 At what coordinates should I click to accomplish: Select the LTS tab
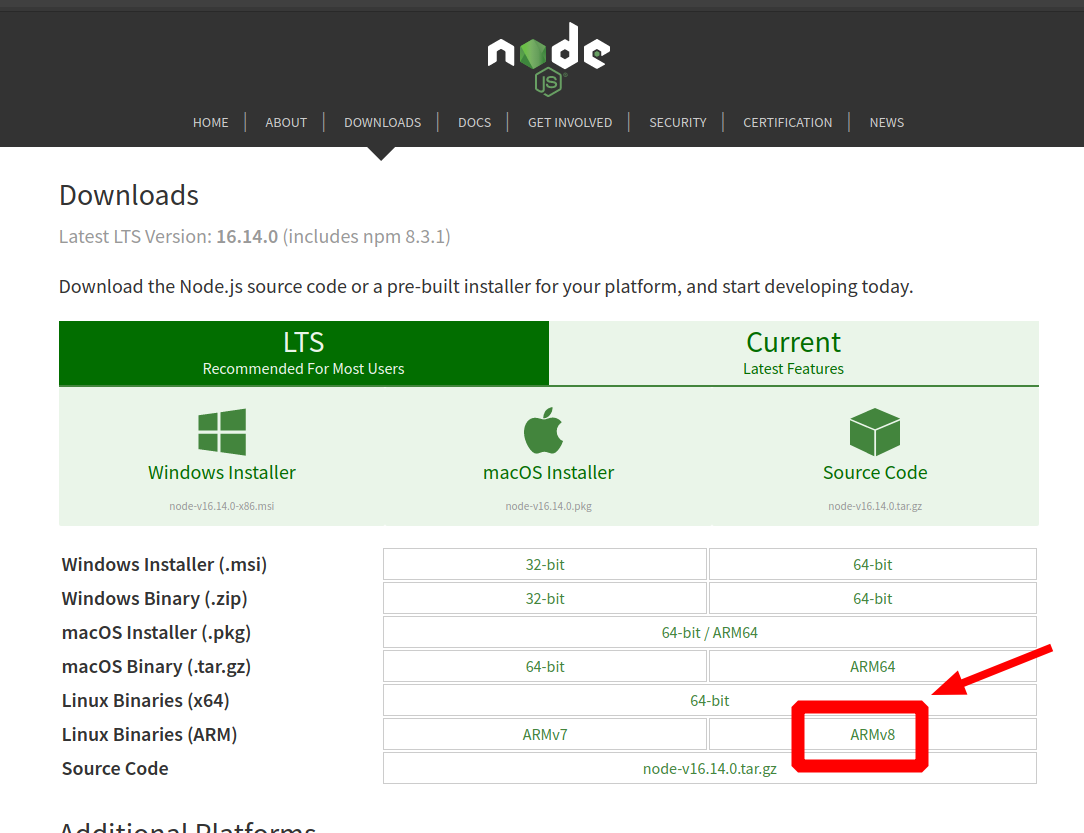[x=303, y=353]
